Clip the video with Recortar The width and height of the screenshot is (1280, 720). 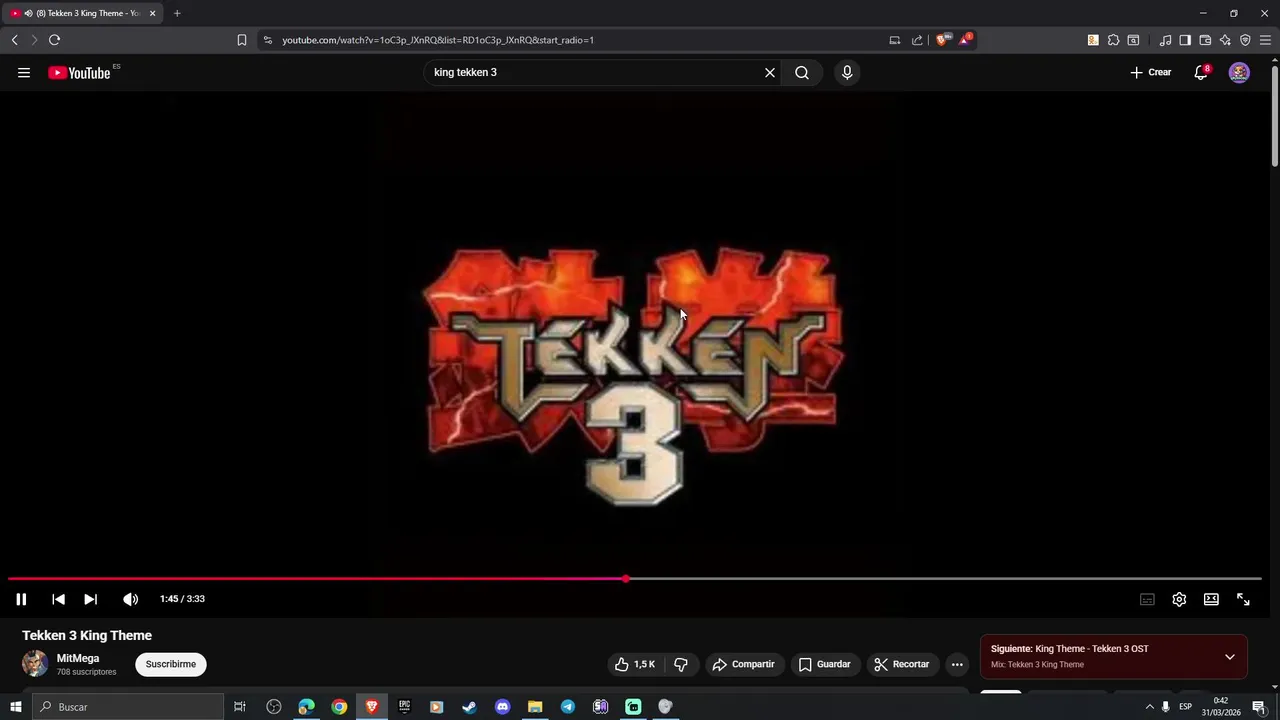click(902, 664)
